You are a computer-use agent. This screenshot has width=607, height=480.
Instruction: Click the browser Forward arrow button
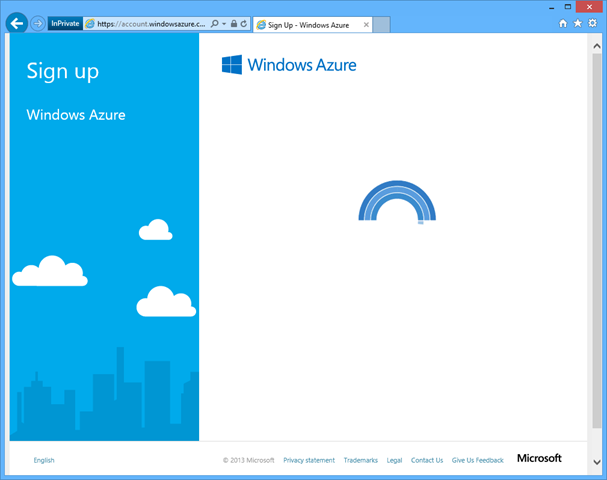tap(38, 23)
